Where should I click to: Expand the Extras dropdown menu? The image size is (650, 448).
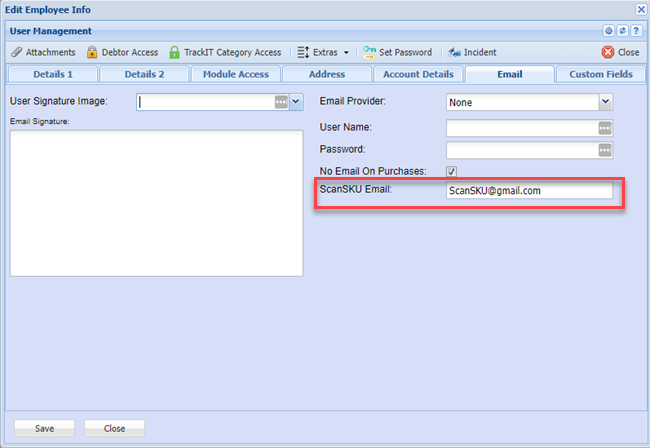click(x=323, y=52)
